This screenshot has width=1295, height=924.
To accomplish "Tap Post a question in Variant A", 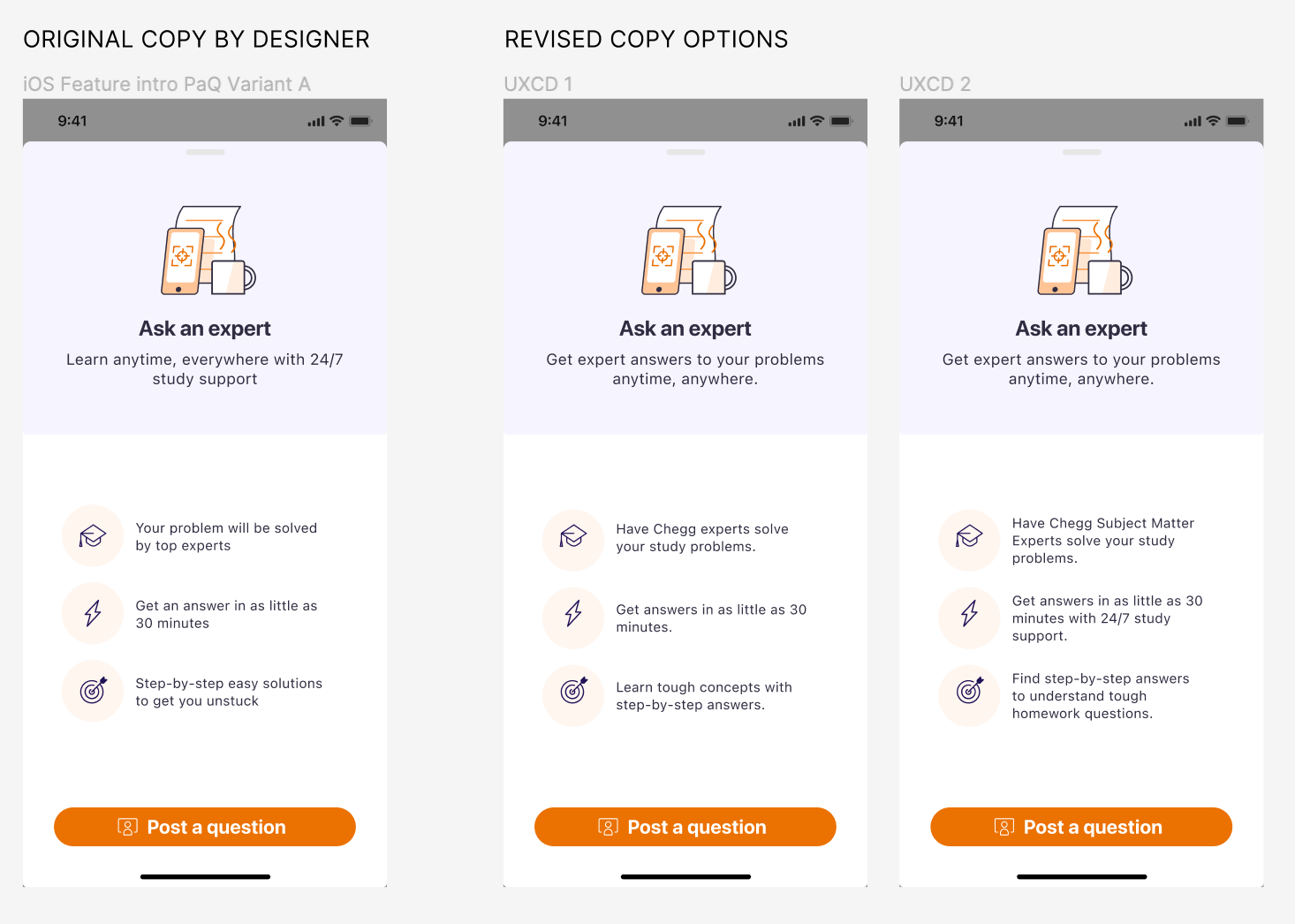I will 204,827.
